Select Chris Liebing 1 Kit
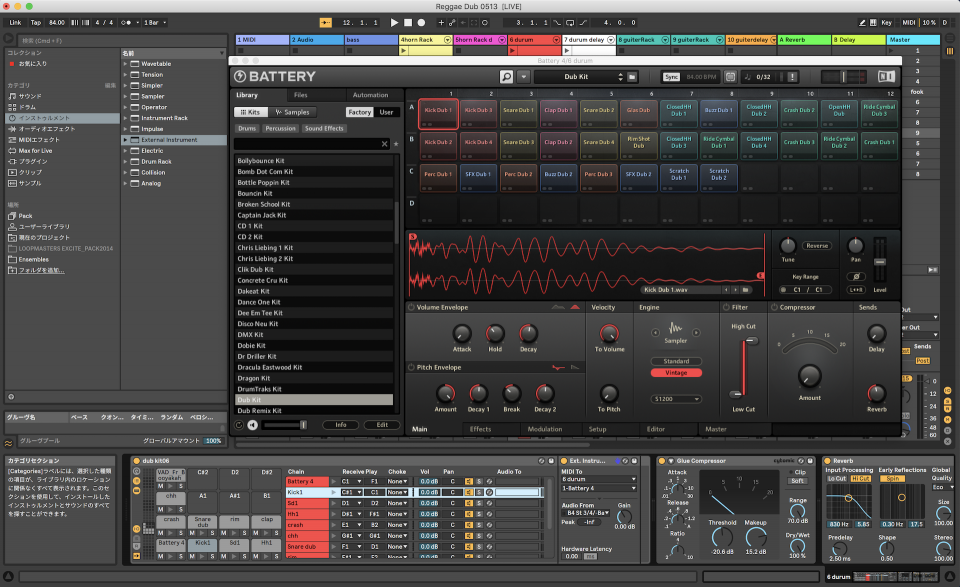Viewport: 960px width, 587px height. point(313,248)
